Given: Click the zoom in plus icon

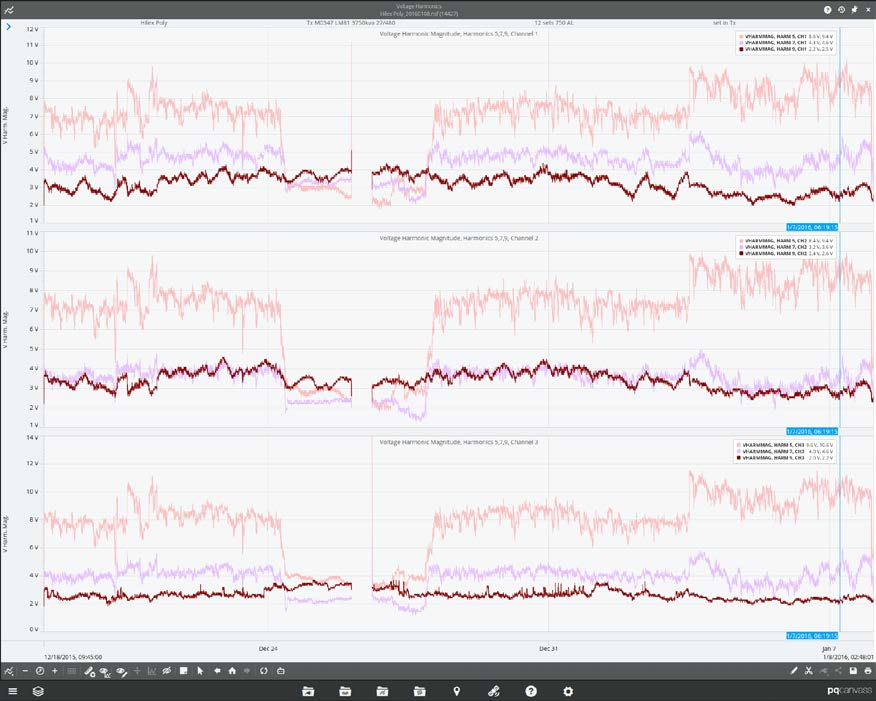Looking at the screenshot, I should tap(55, 671).
